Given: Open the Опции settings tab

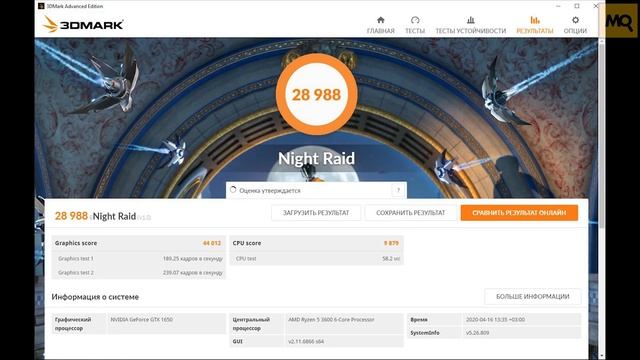Looking at the screenshot, I should coord(575,25).
